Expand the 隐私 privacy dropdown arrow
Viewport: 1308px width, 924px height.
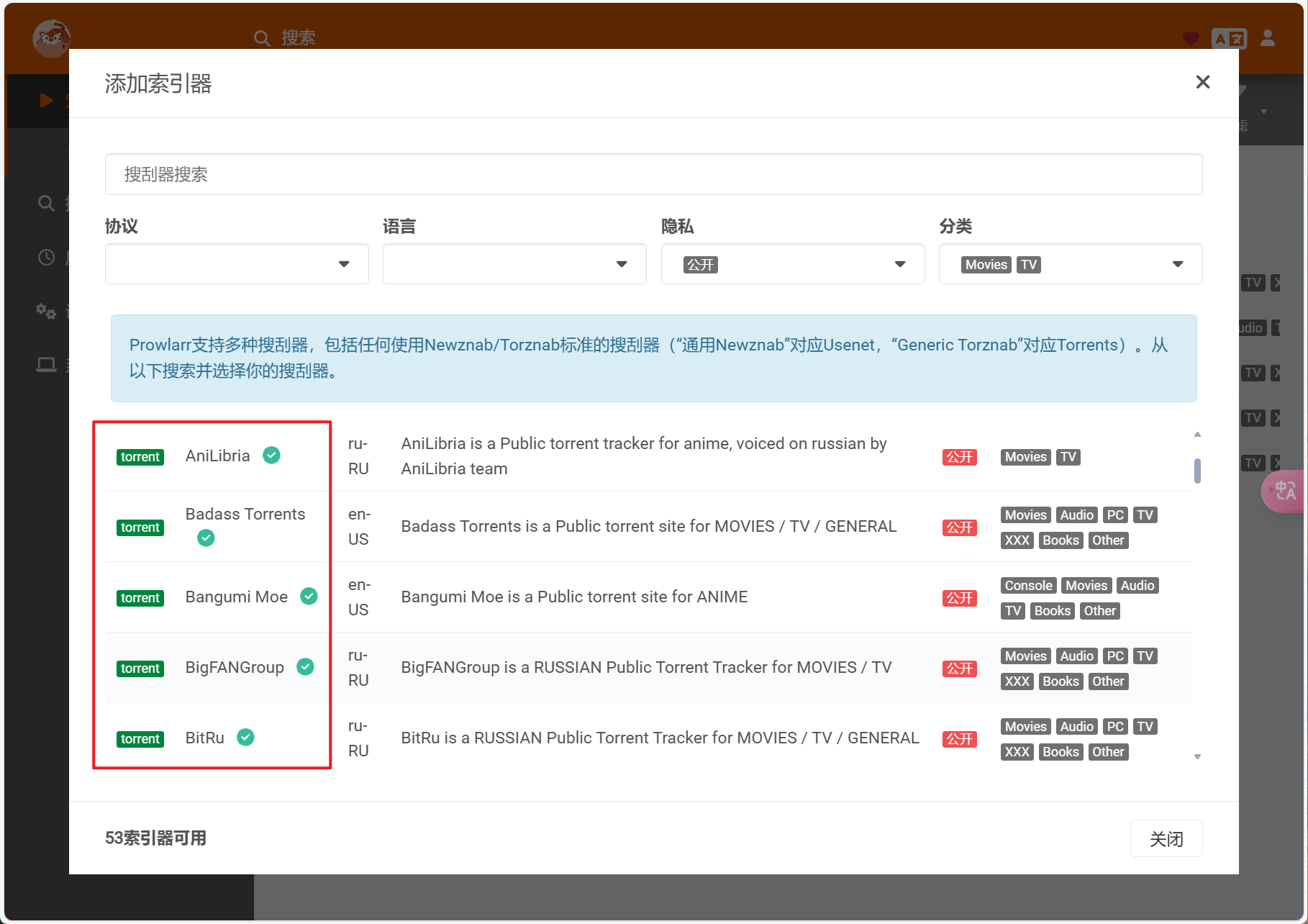[x=899, y=264]
